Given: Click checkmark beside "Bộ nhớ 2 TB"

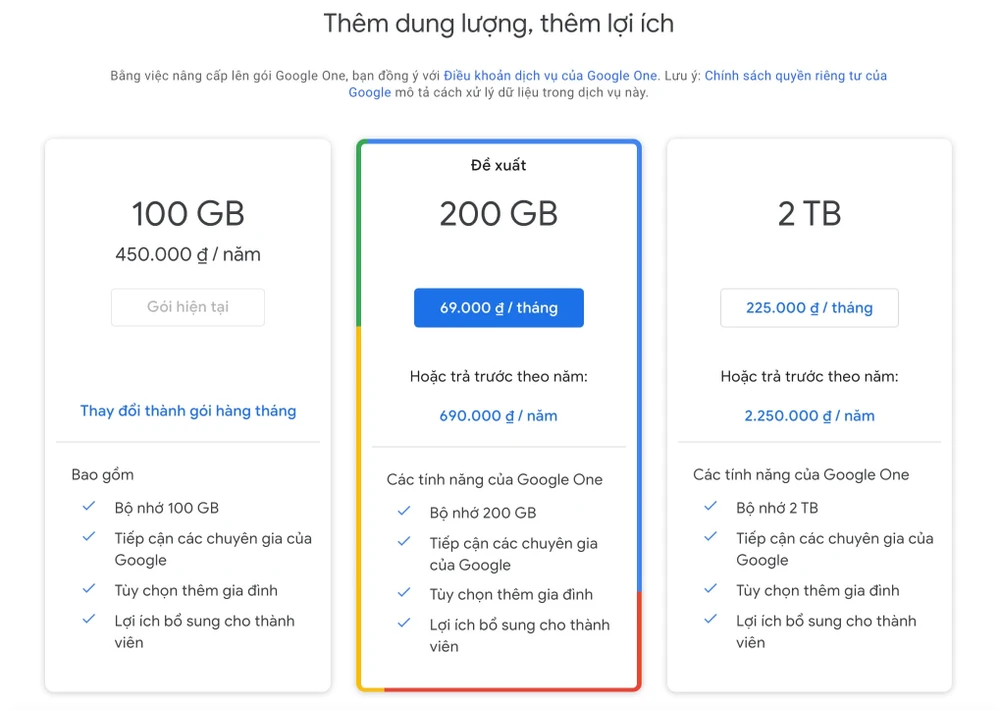Looking at the screenshot, I should (710, 507).
